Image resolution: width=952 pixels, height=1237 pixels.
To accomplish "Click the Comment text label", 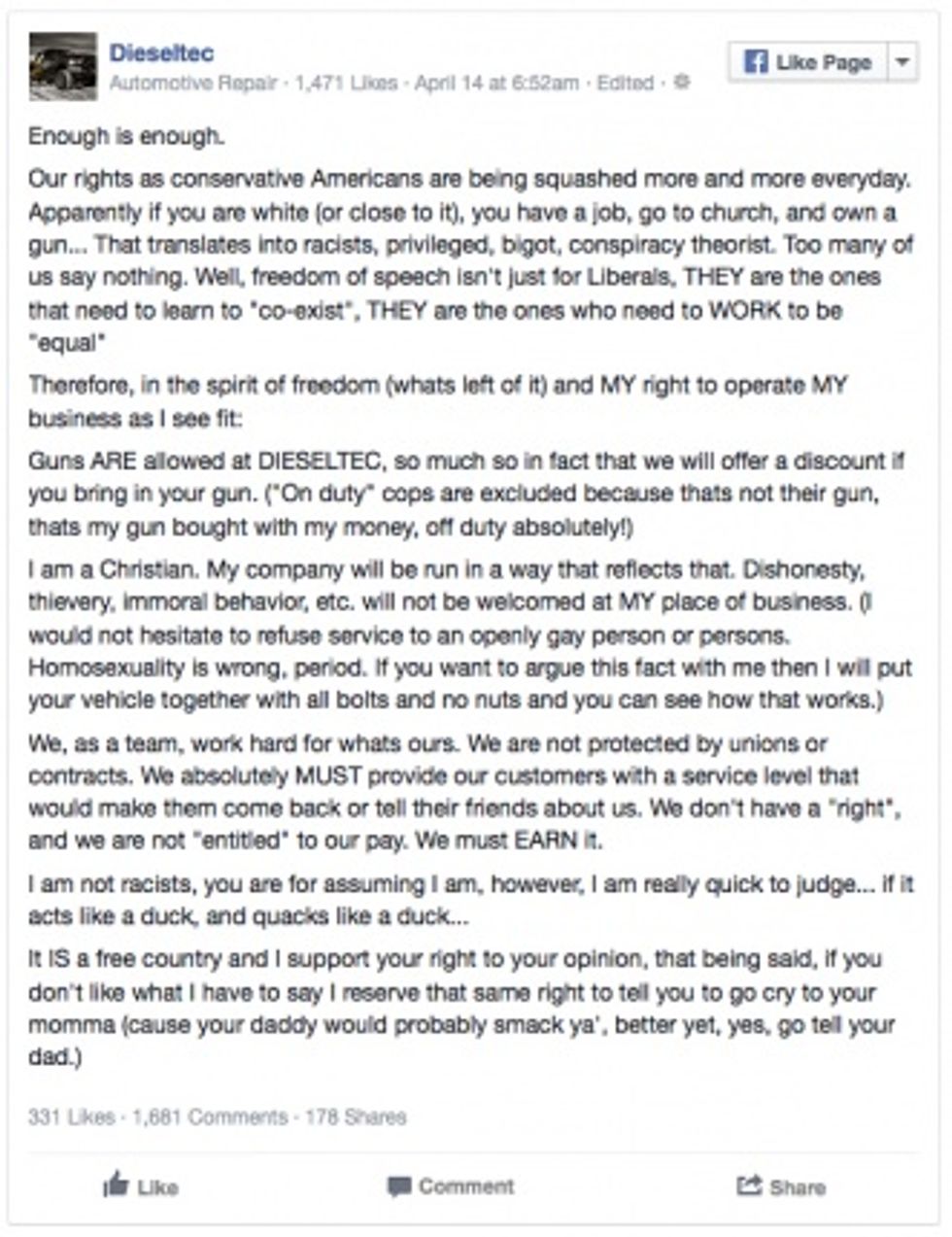I will [466, 1186].
